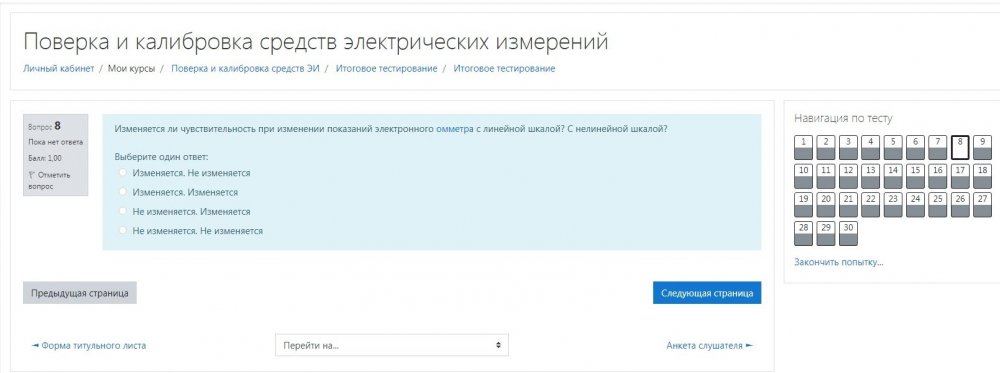Click the 'Мои курсы' breadcrumb text
The height and width of the screenshot is (373, 1000).
pos(131,68)
